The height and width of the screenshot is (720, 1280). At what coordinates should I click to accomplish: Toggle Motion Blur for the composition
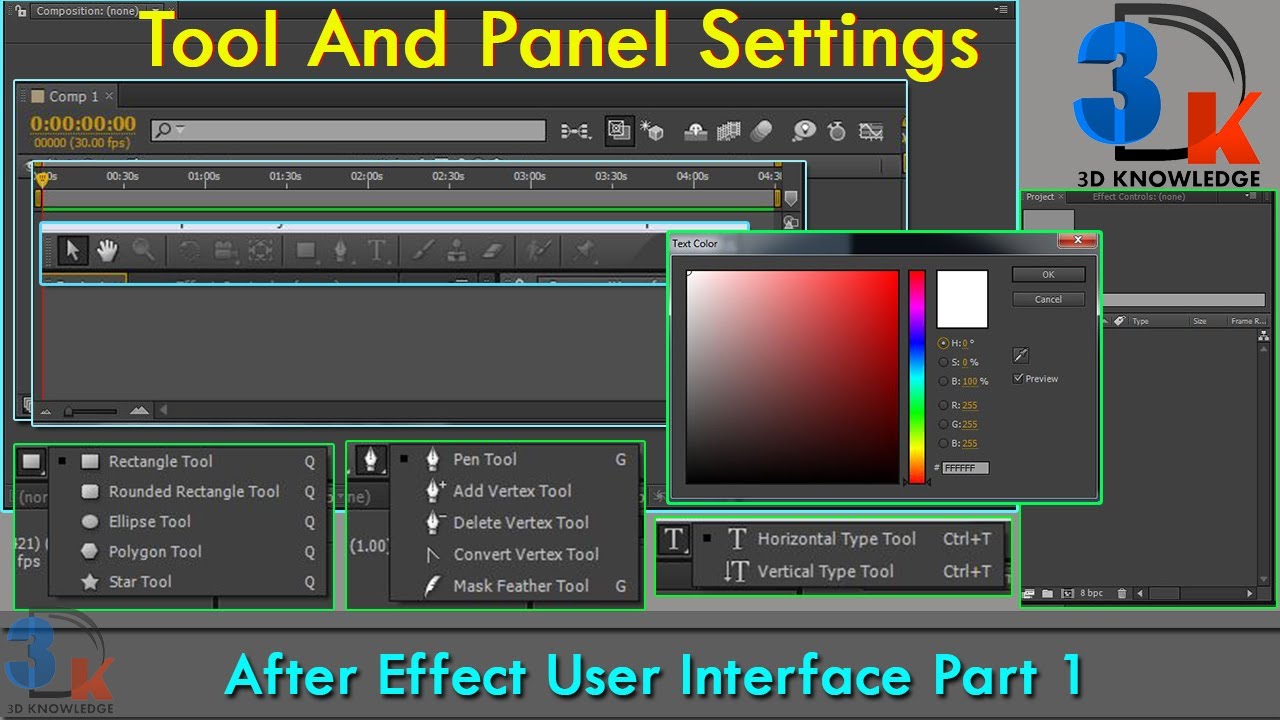(761, 131)
